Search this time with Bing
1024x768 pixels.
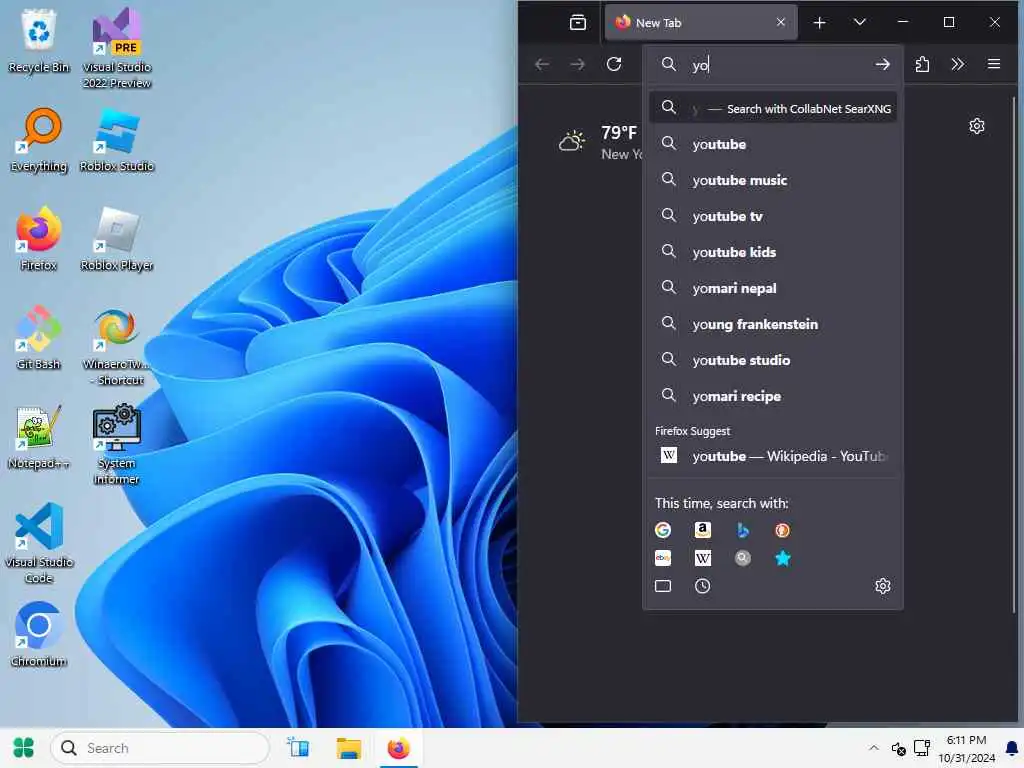(743, 530)
